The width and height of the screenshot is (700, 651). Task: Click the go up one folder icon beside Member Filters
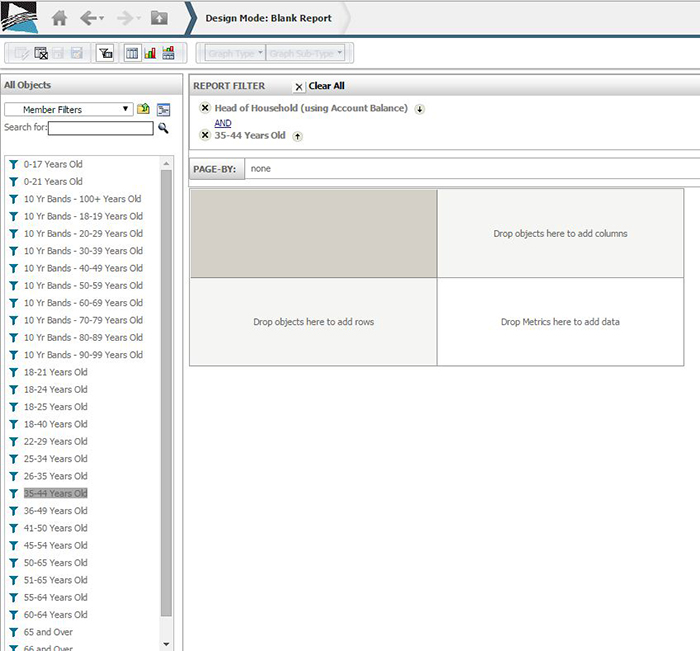click(144, 109)
